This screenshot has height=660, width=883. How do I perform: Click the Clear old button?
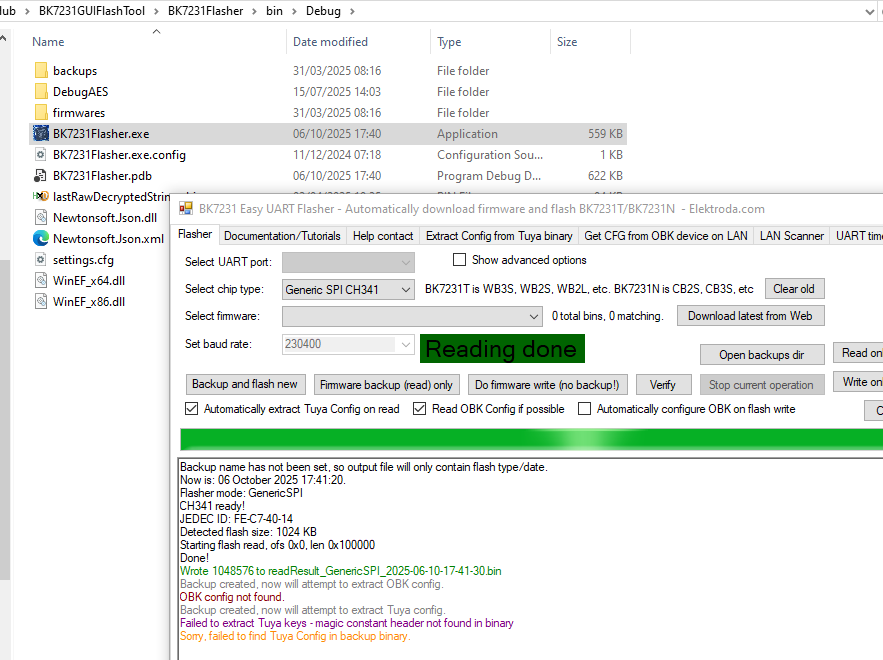[794, 289]
